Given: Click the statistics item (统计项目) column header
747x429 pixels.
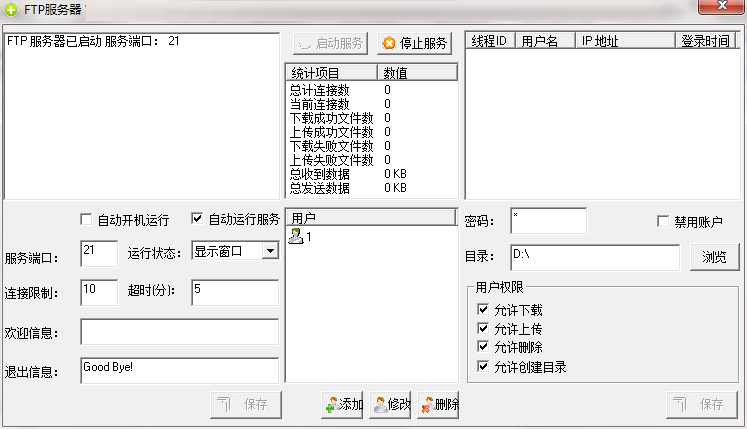Looking at the screenshot, I should point(331,72).
